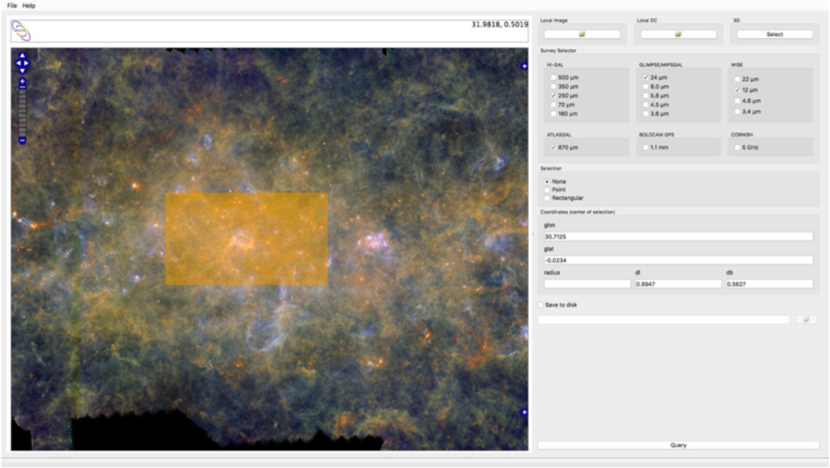
Task: Enable WISE 4.6 µm survey
Action: coord(737,101)
